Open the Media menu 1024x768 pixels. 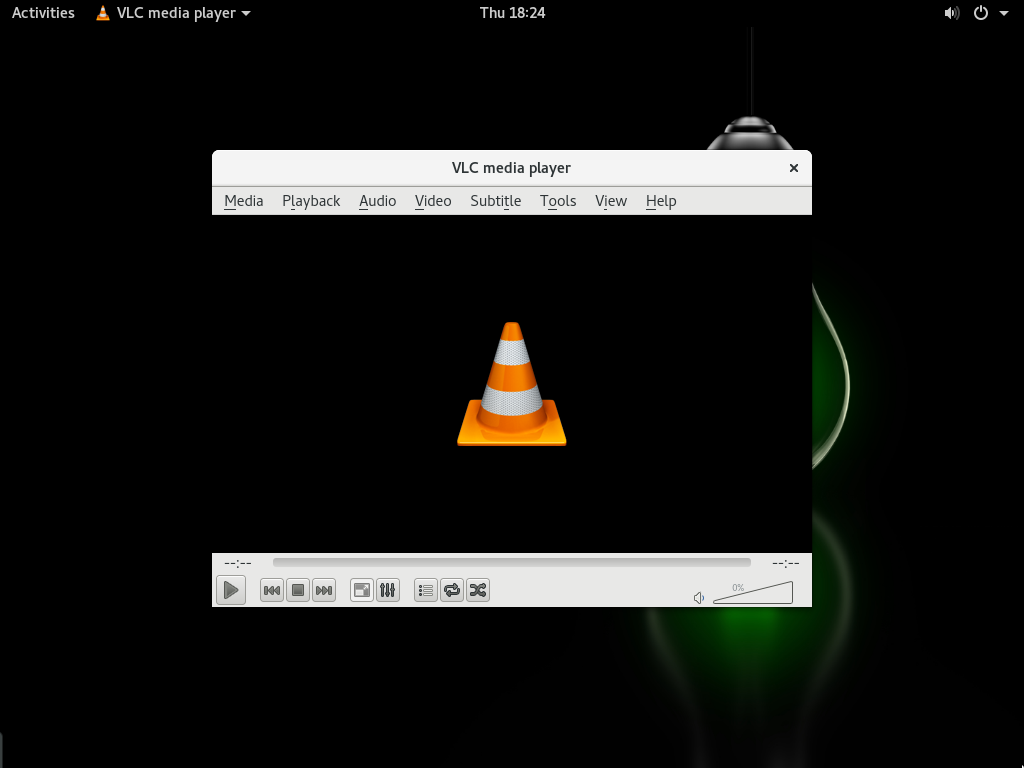coord(243,201)
